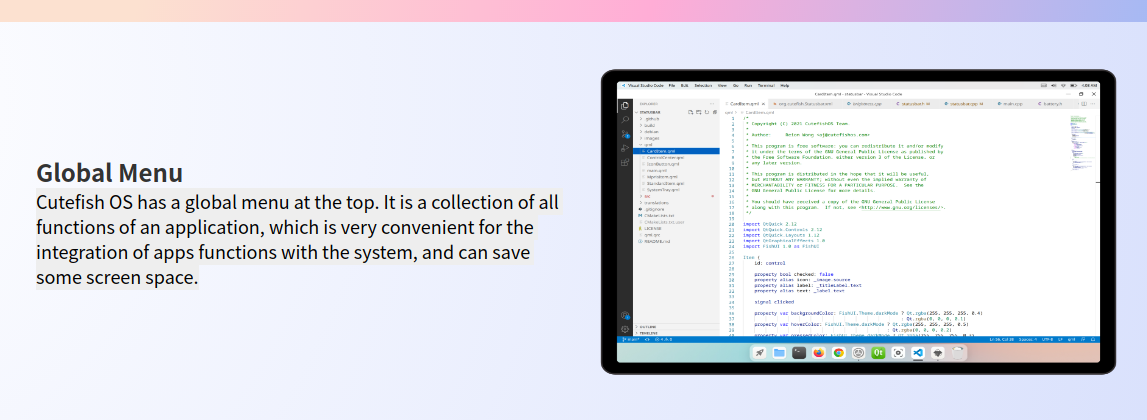The width and height of the screenshot is (1147, 420).
Task: Open the file manager folder dock icon
Action: click(x=779, y=353)
